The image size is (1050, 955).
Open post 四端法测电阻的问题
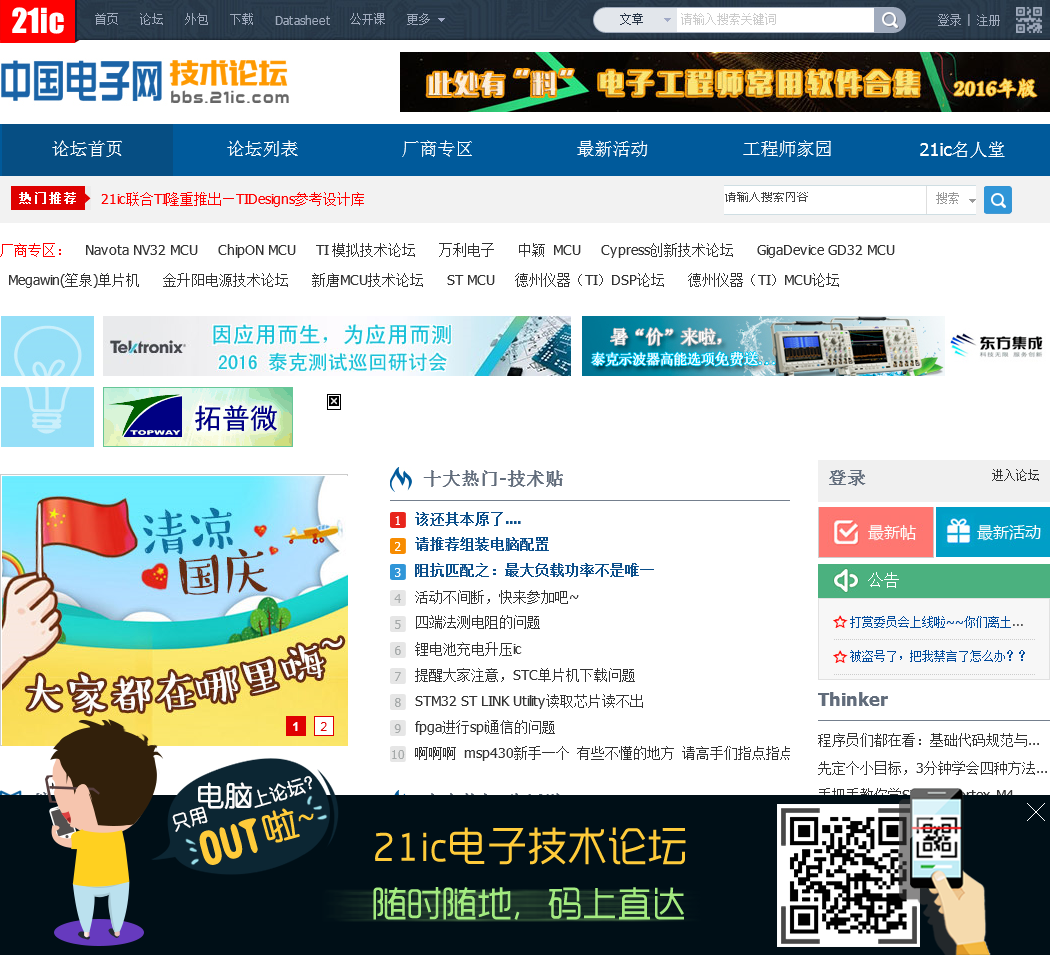477,623
